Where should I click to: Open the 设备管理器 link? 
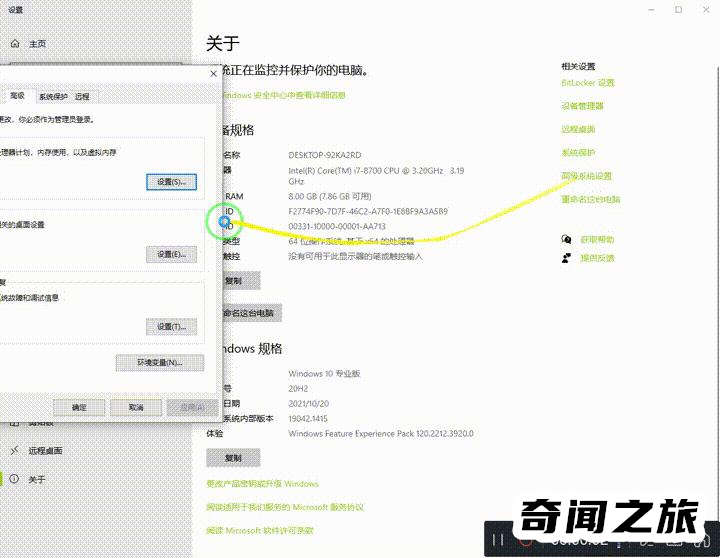coord(582,106)
